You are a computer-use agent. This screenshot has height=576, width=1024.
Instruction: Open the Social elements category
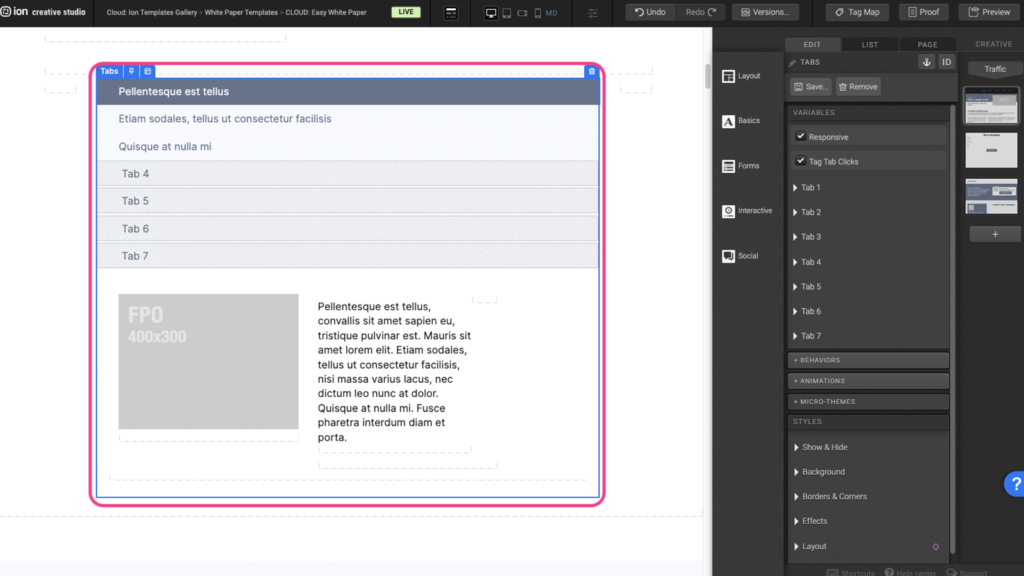coord(740,256)
